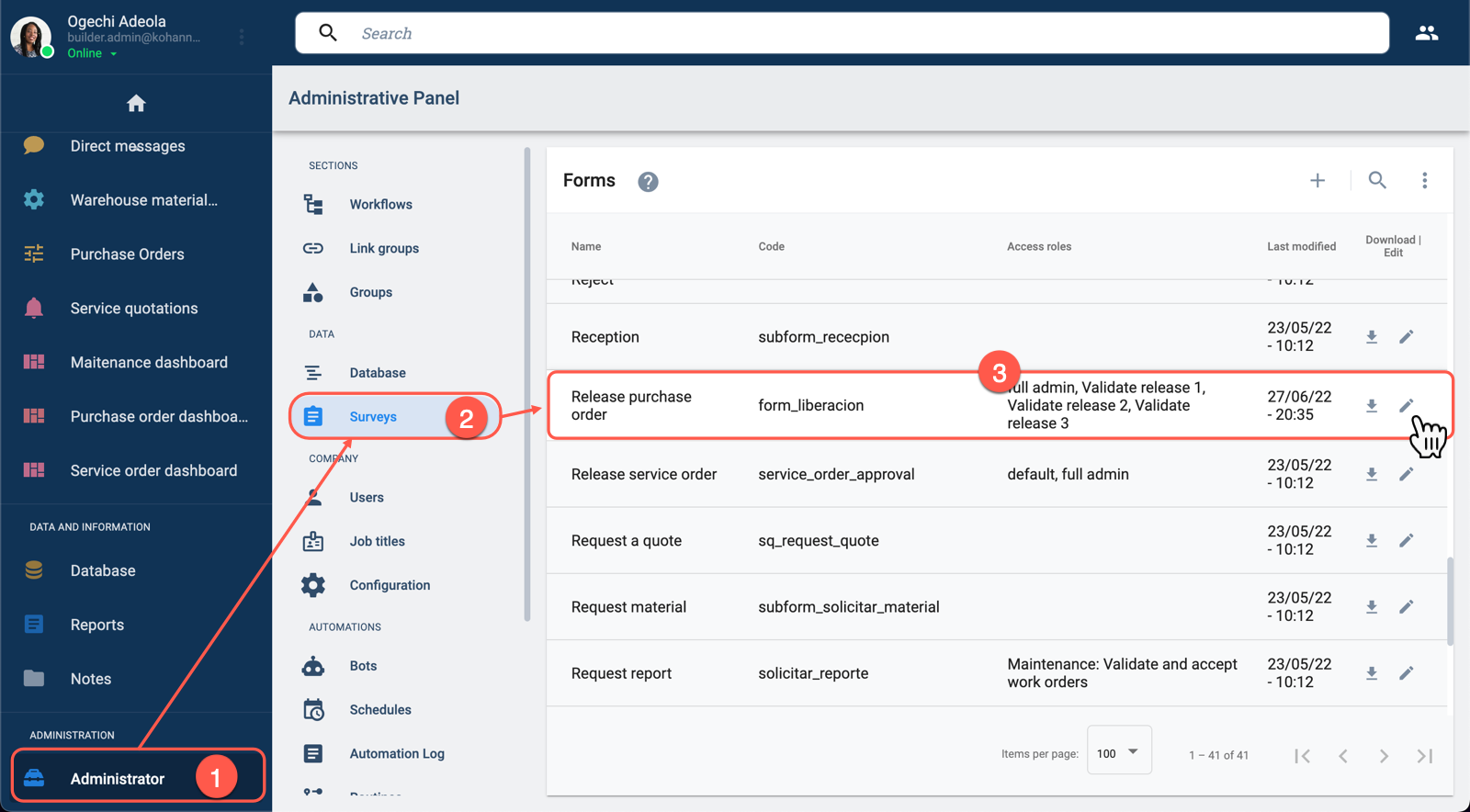Click the Forms help question mark icon
Screen dimensions: 1470x812
pos(648,182)
